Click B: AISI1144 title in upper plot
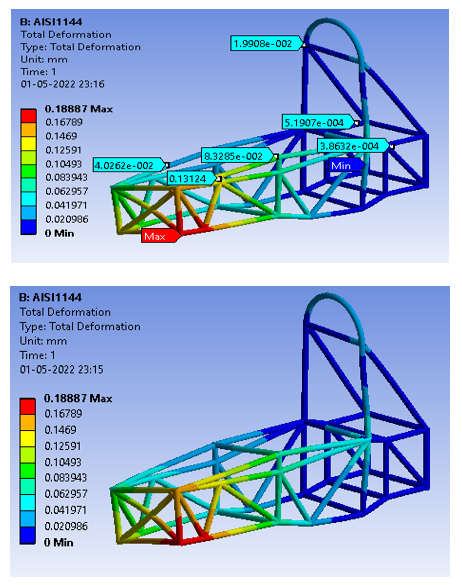 (x=51, y=22)
